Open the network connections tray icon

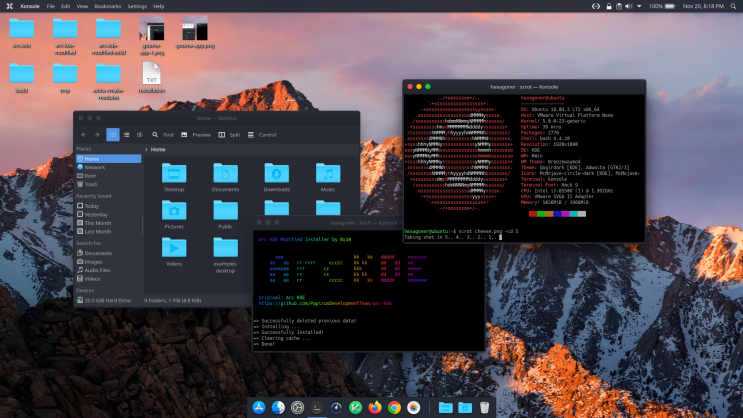pos(596,6)
